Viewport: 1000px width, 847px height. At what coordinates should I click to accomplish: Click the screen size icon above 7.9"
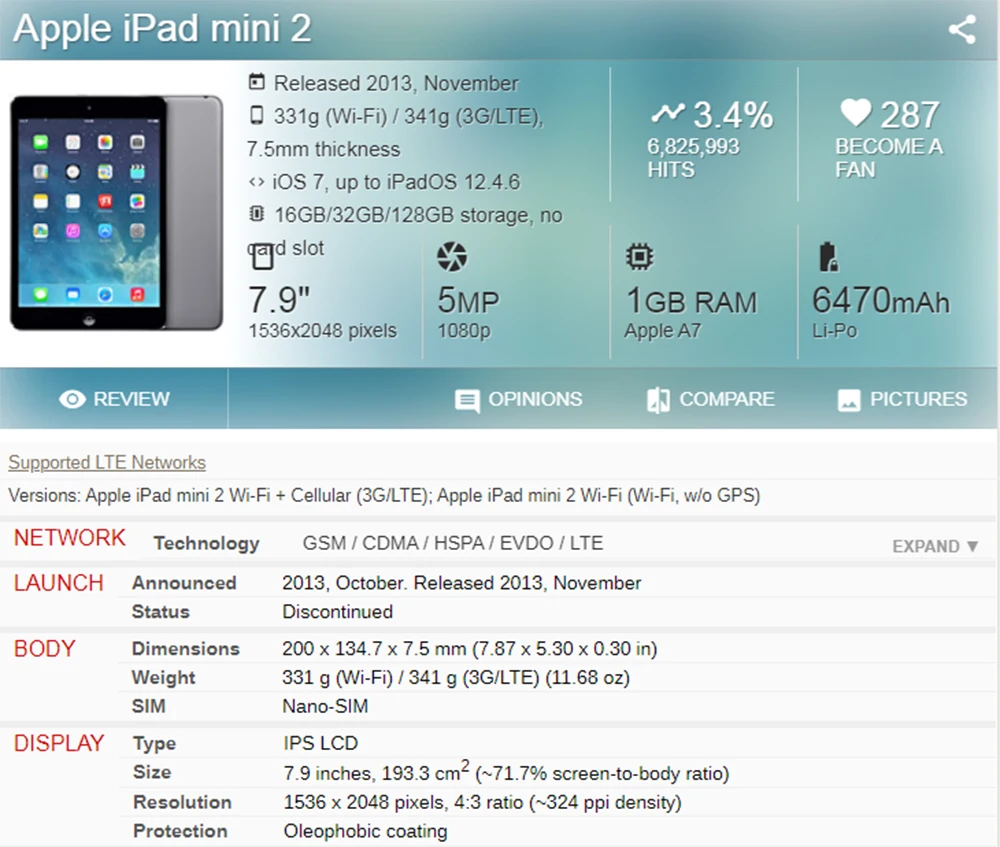pos(262,257)
